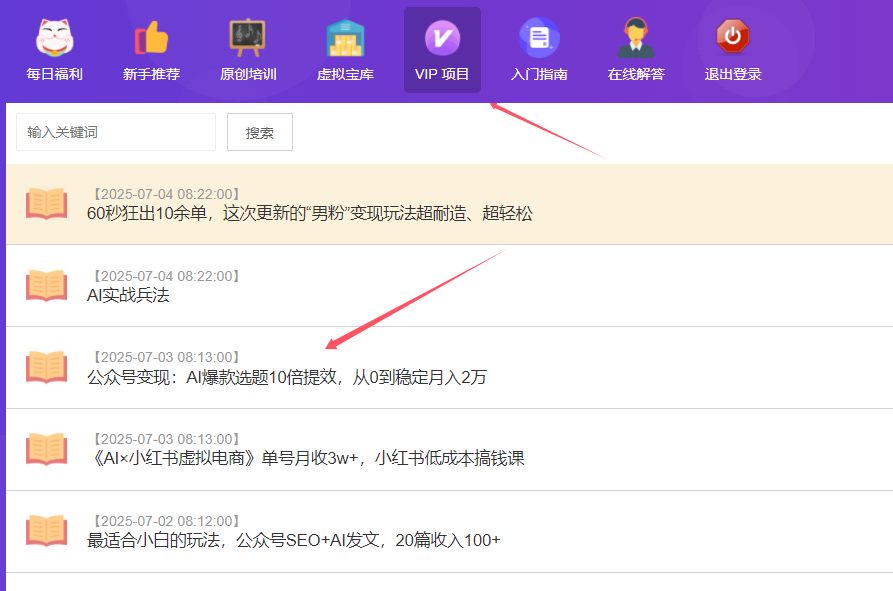893x591 pixels.
Task: Click book icon beside 最适合小白的玩法 article
Action: point(47,531)
